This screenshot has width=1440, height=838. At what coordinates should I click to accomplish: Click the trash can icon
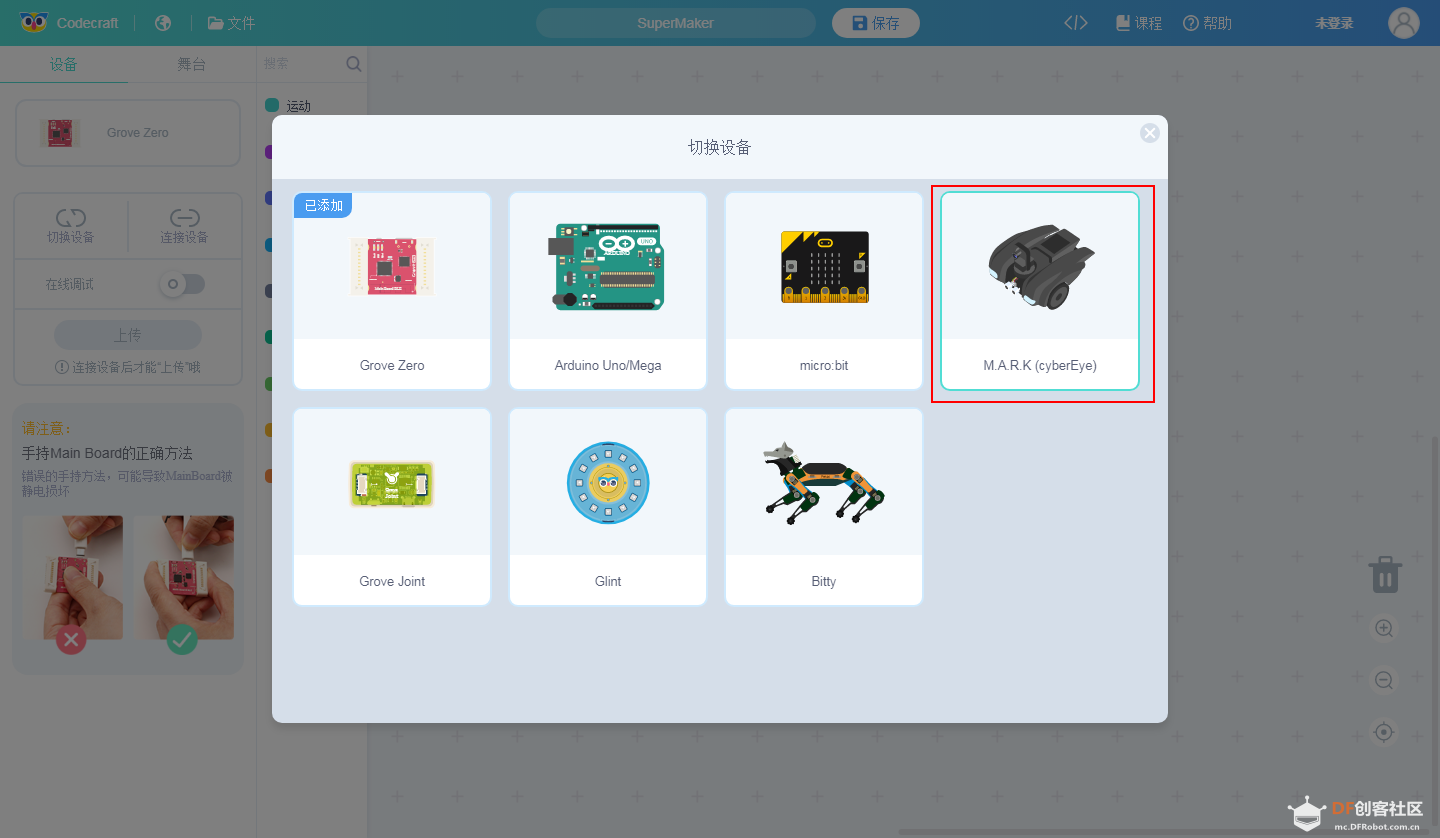pos(1385,575)
